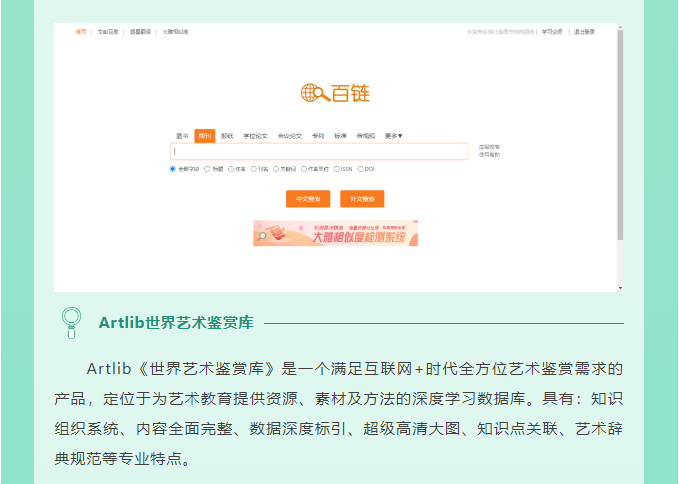Open the 大雅相似度 top link
The image size is (679, 484).
tap(175, 32)
